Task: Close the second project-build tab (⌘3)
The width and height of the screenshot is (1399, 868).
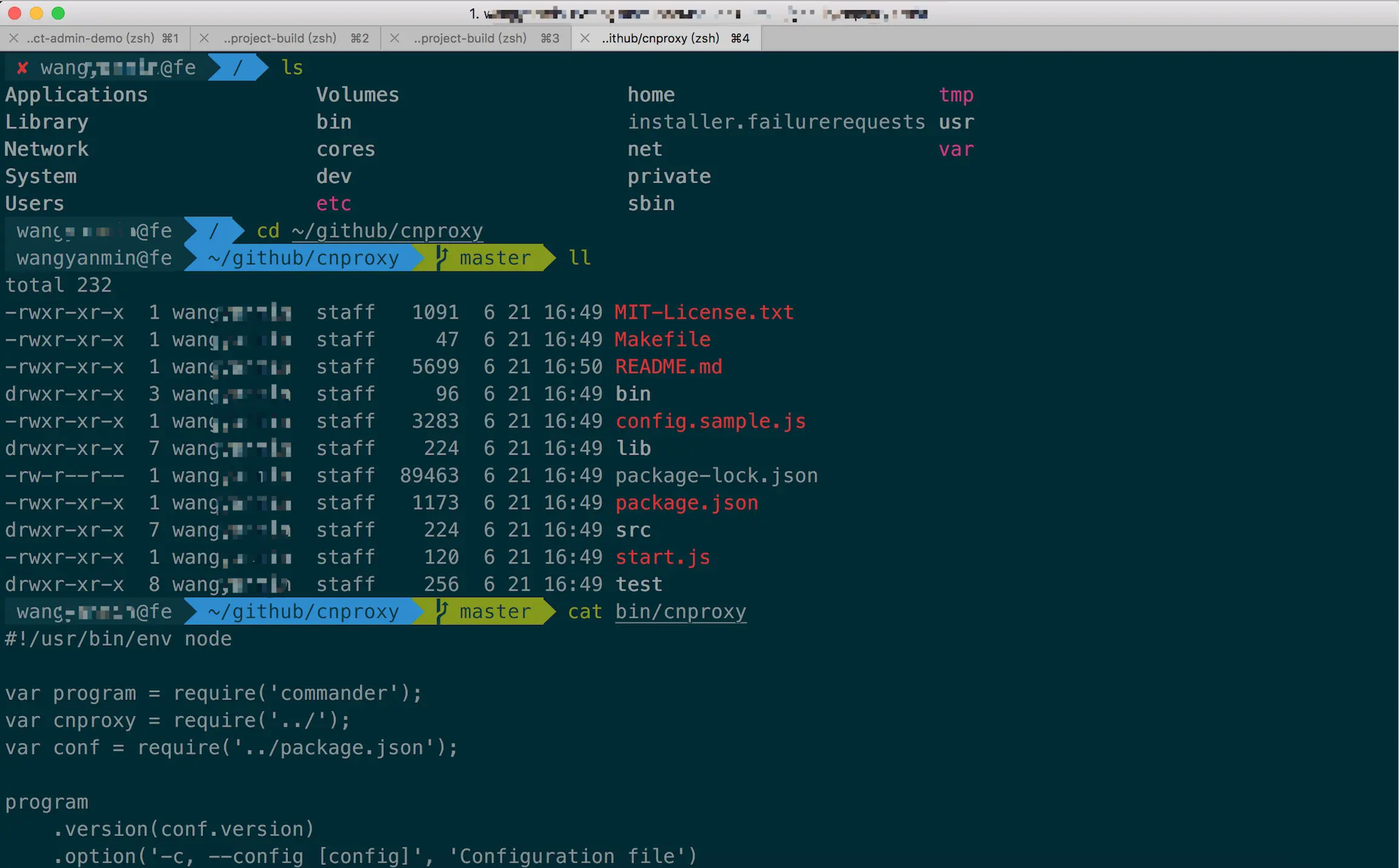Action: [x=395, y=38]
